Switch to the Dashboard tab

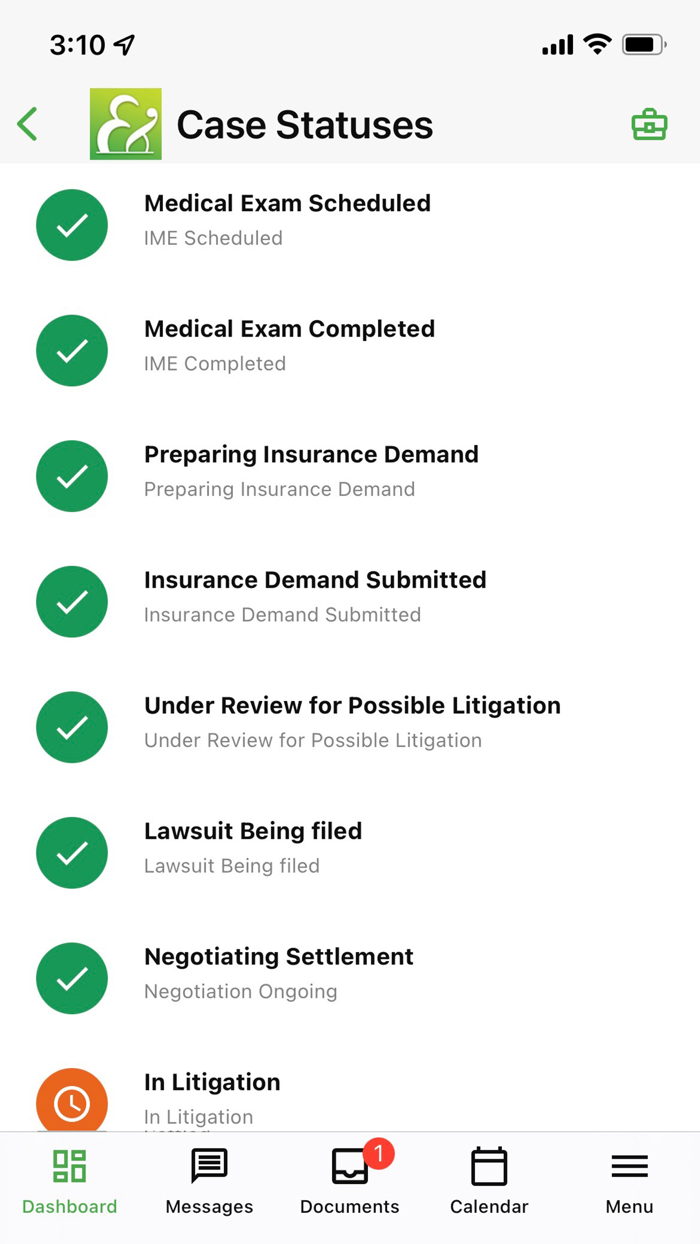point(69,1183)
